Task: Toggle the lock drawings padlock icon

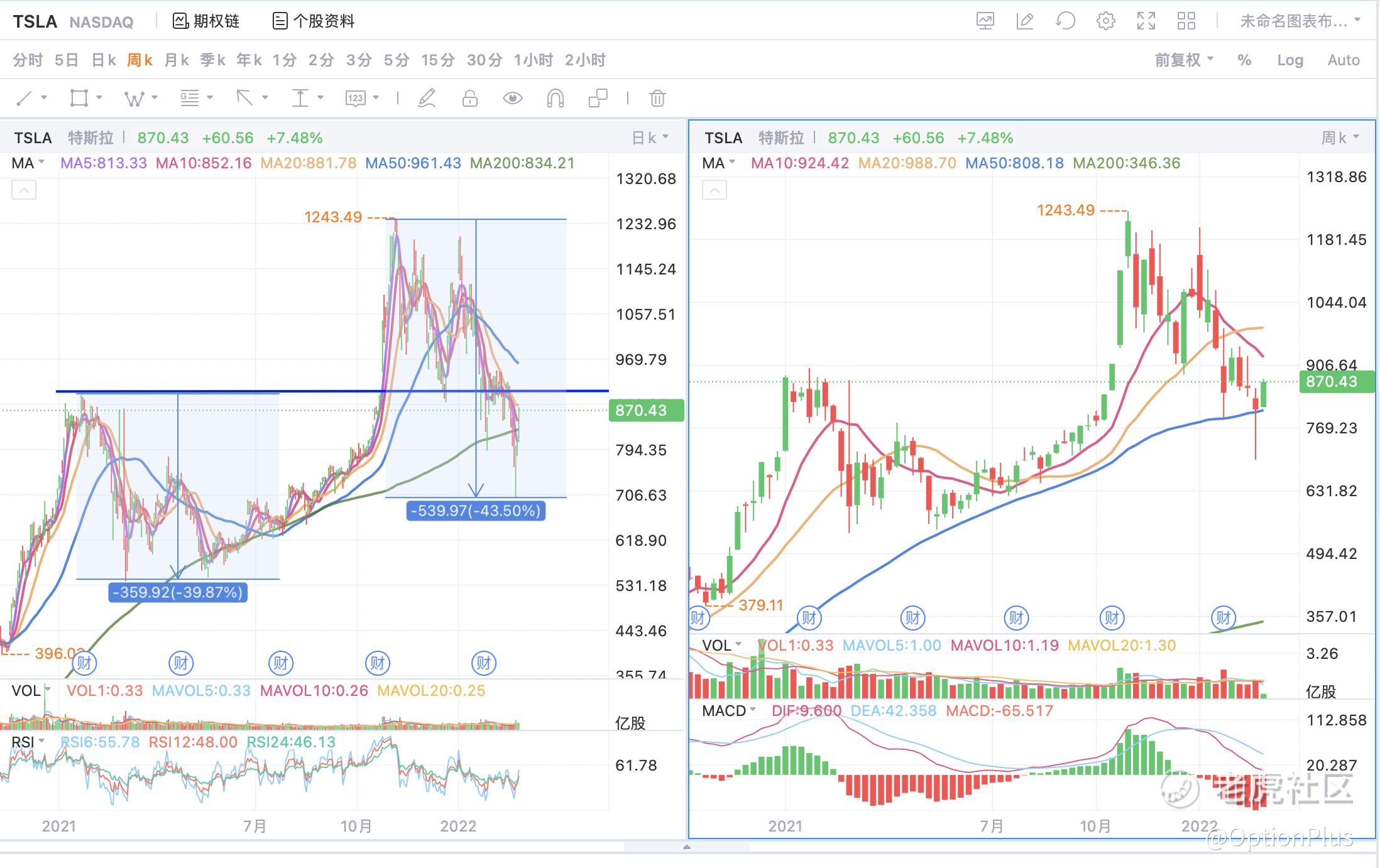Action: (470, 98)
